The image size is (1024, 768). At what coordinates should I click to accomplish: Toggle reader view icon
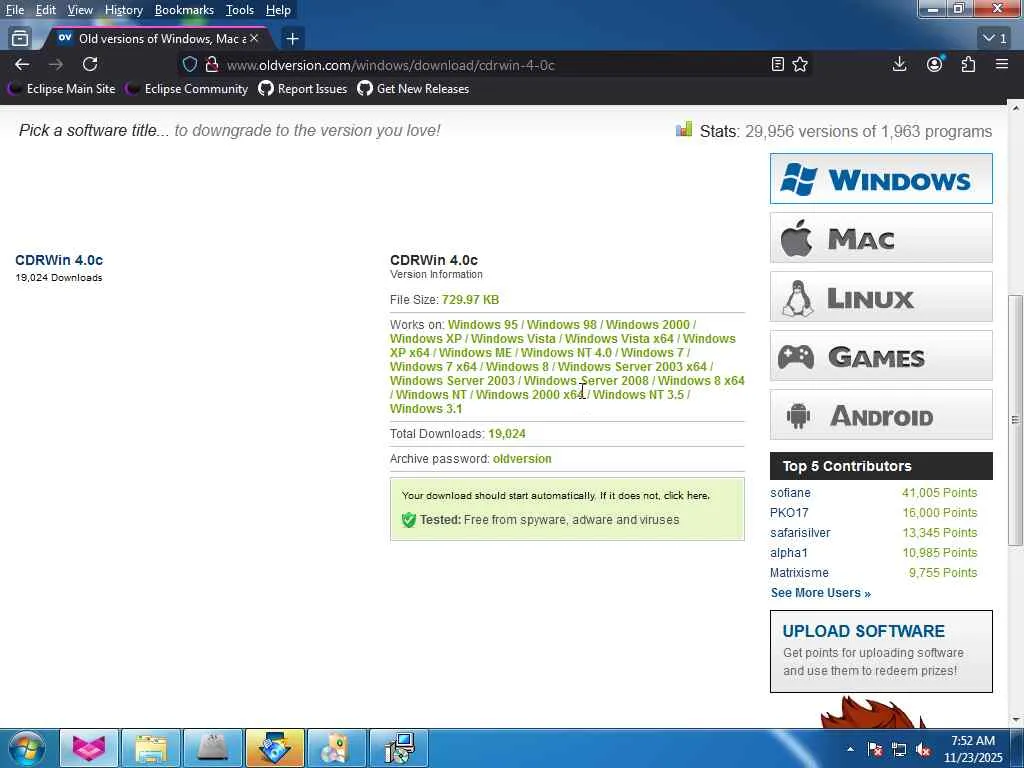[x=777, y=64]
